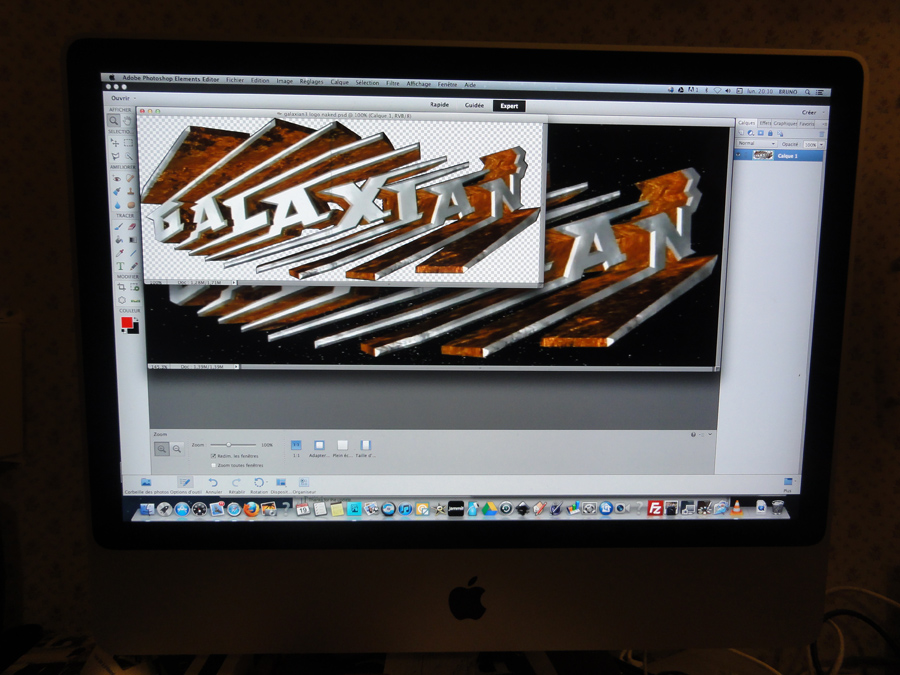Select the Gradient tool
This screenshot has height=675, width=900.
[x=133, y=240]
